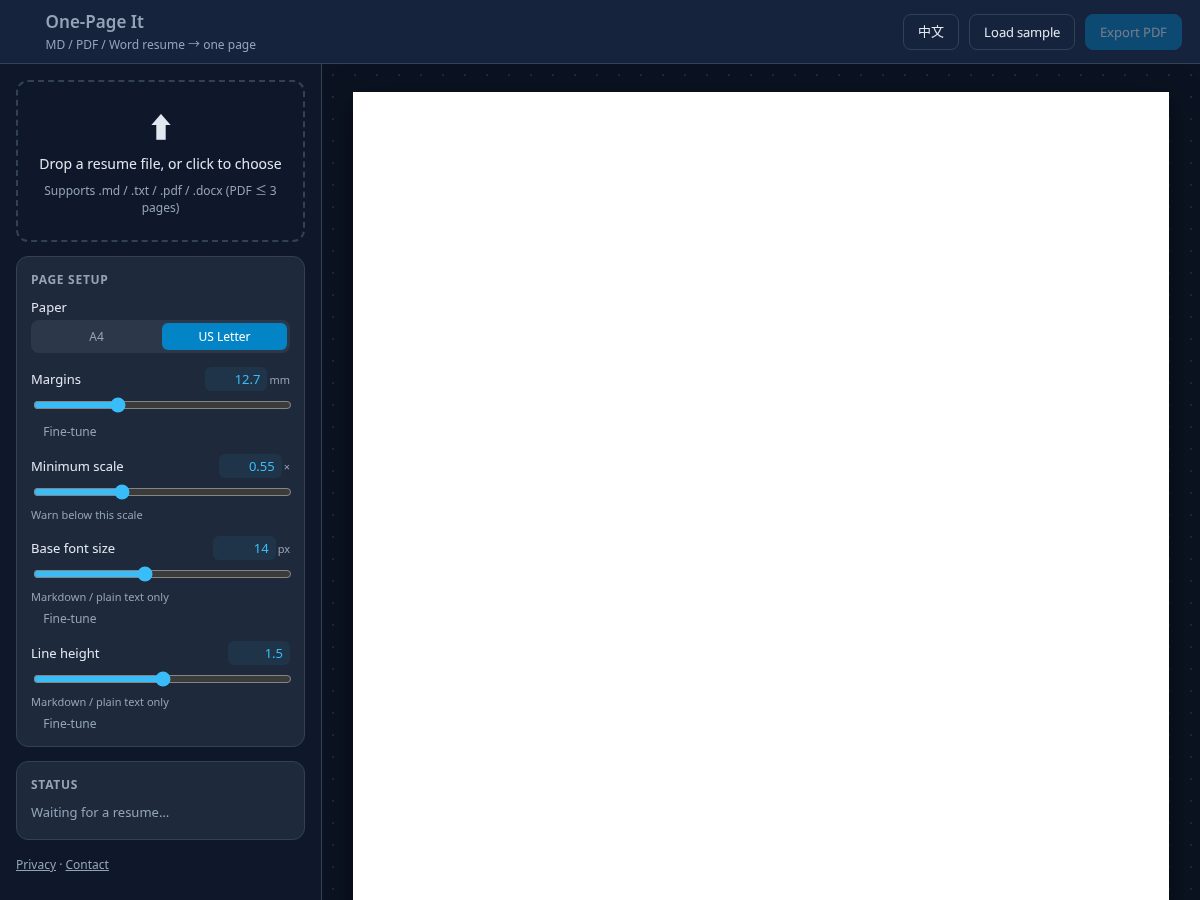Focus the Margins value field showing 12.7

coord(236,379)
